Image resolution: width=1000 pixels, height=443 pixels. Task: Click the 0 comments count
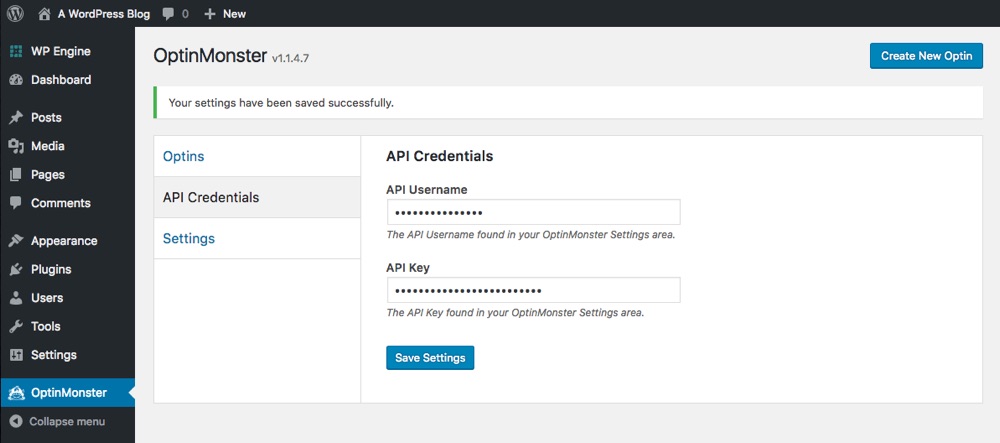pos(185,14)
